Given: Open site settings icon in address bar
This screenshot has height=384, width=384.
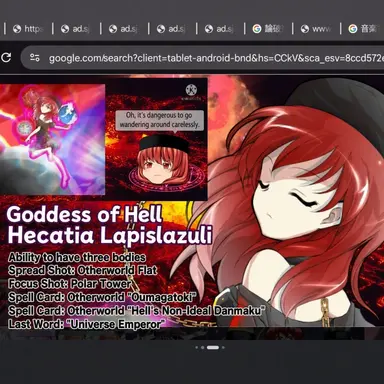Looking at the screenshot, I should click(35, 58).
